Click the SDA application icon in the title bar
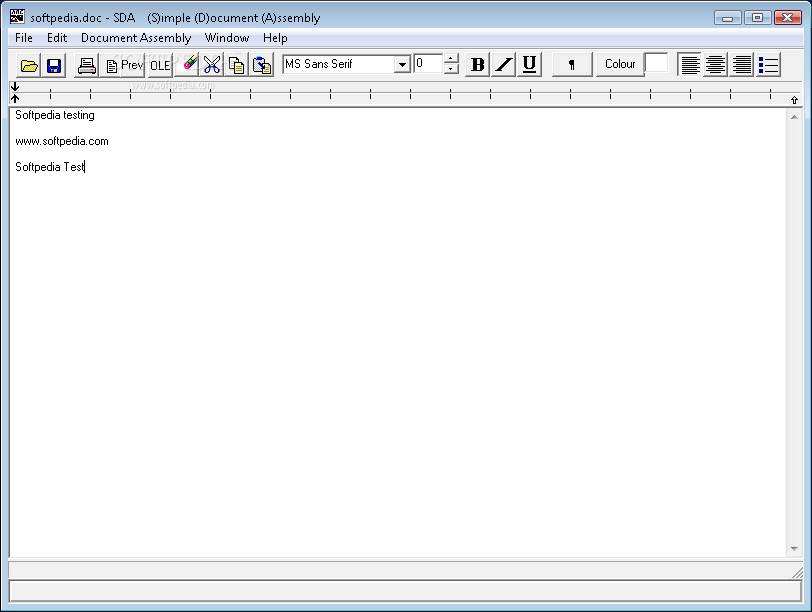This screenshot has width=812, height=612. pos(17,17)
